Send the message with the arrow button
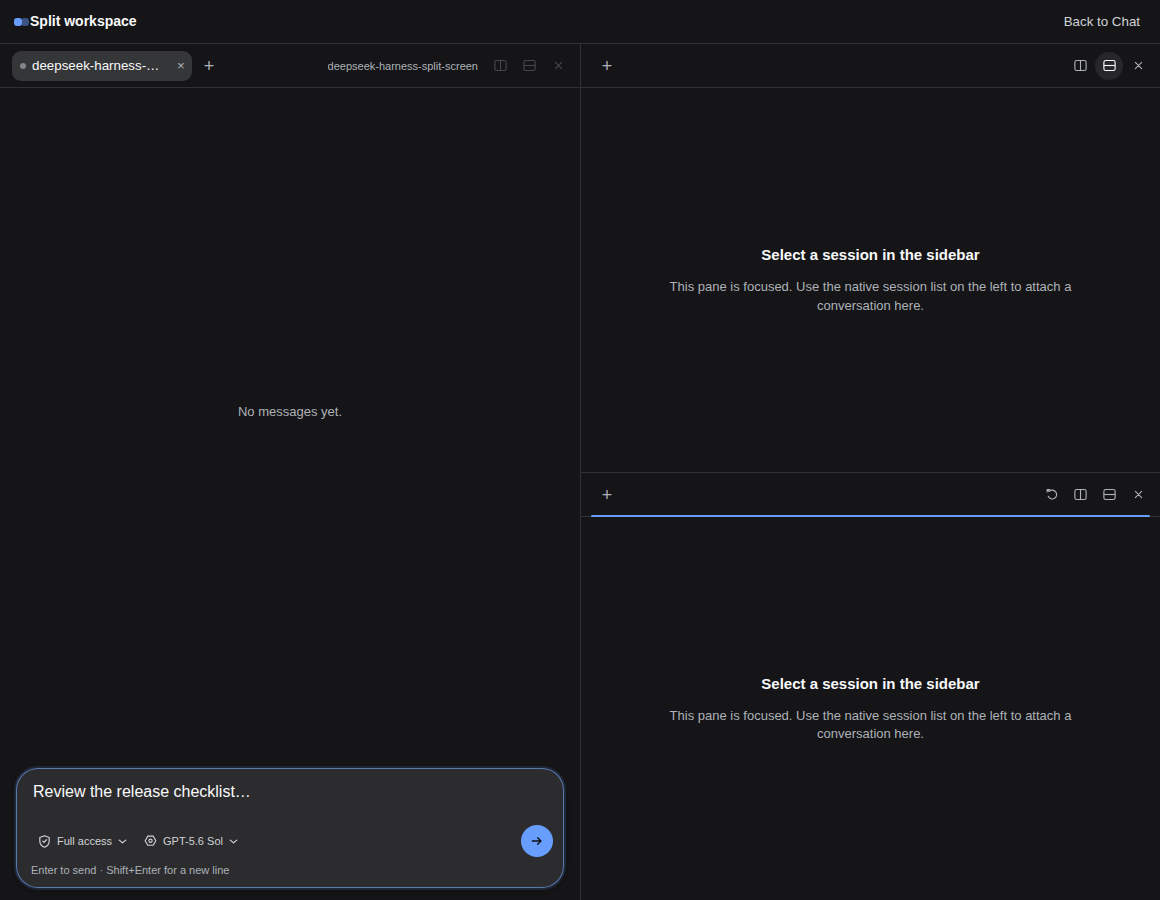Image resolution: width=1160 pixels, height=900 pixels. [x=537, y=841]
